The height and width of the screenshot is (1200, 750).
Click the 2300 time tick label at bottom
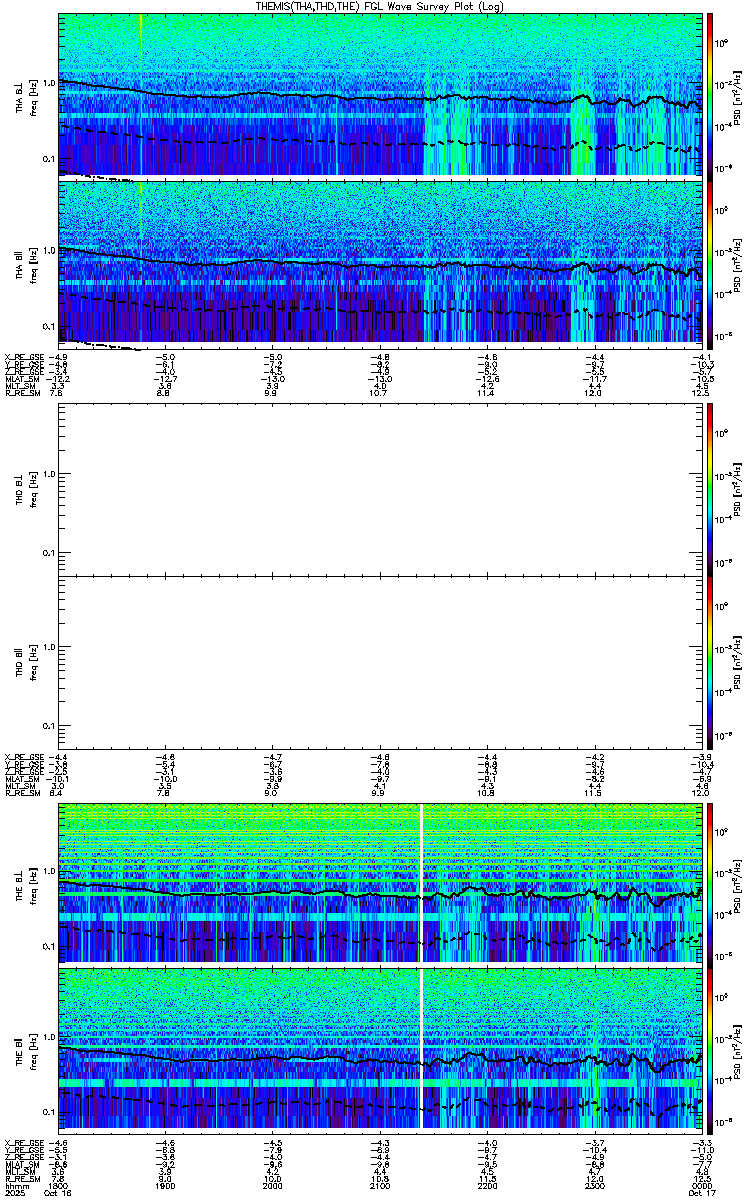click(594, 1186)
